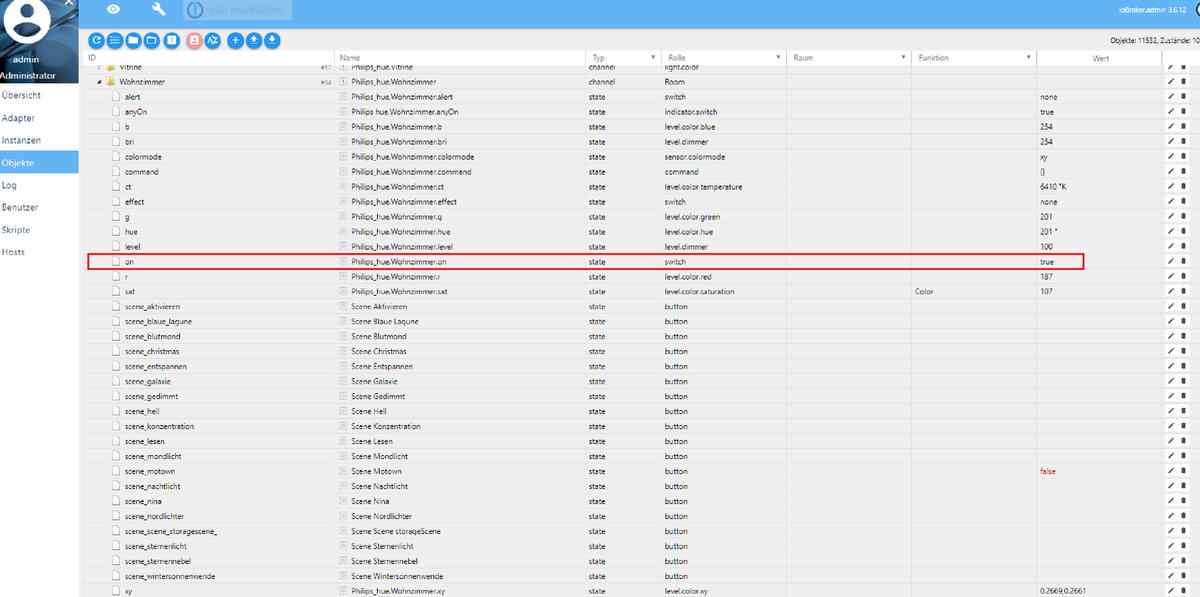Click the download arrow icon in the toolbar
The width and height of the screenshot is (1200, 597).
[272, 41]
